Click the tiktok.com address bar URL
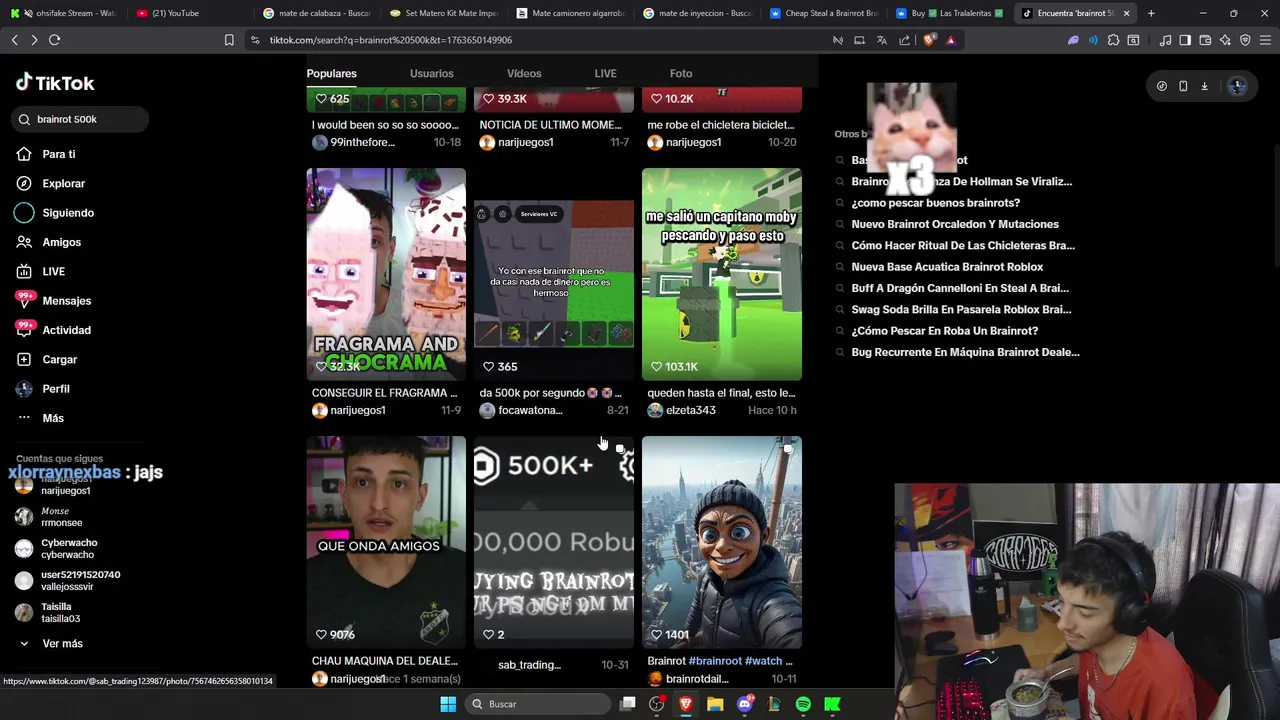 [390, 40]
